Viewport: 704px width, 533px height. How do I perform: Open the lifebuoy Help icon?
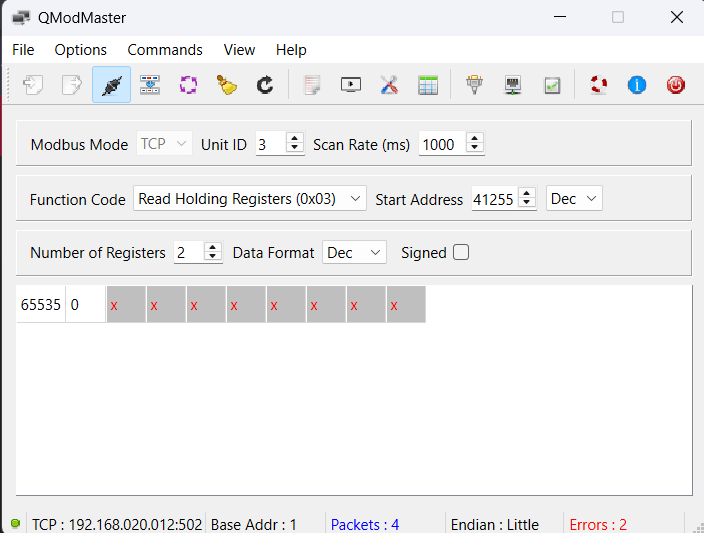pyautogui.click(x=598, y=85)
